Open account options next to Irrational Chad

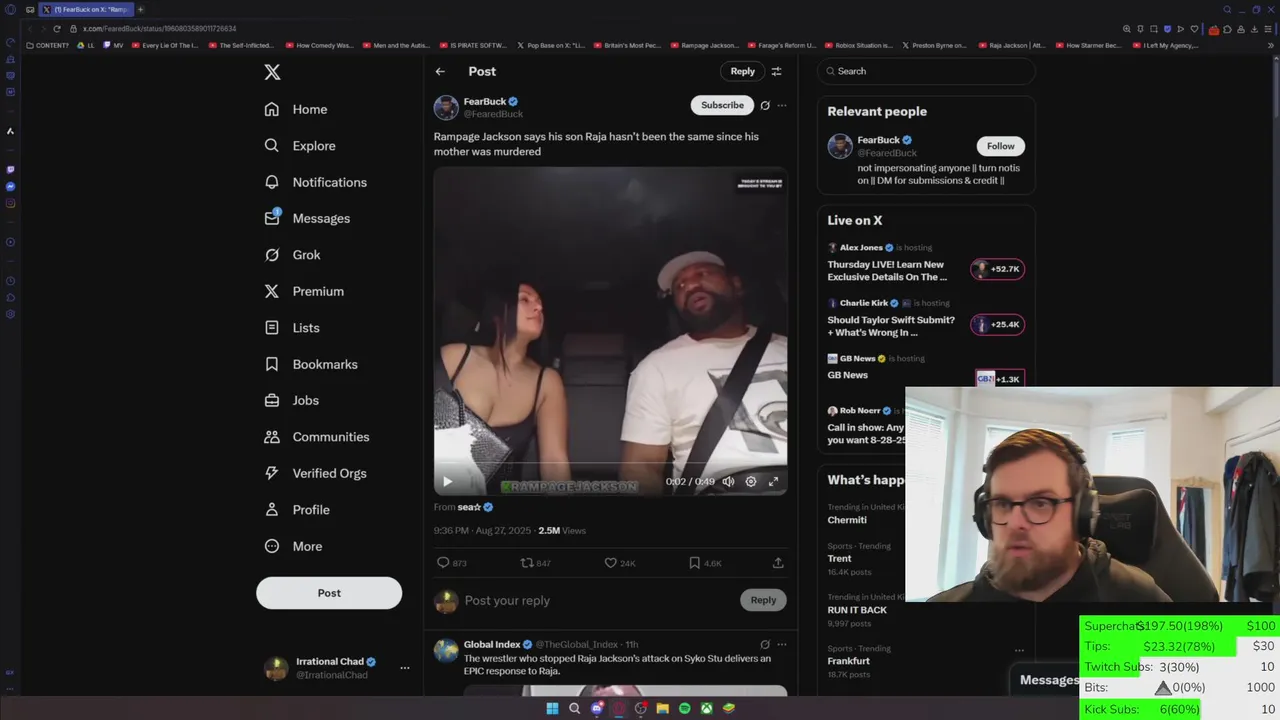click(405, 667)
